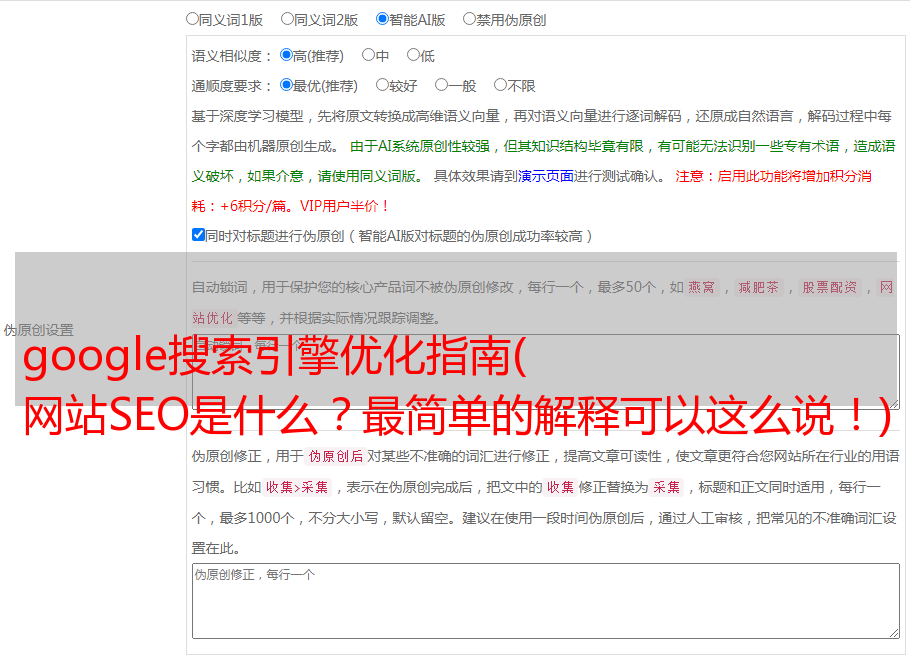Click the 燕窝 example keyword
The height and width of the screenshot is (658, 911).
pos(702,287)
